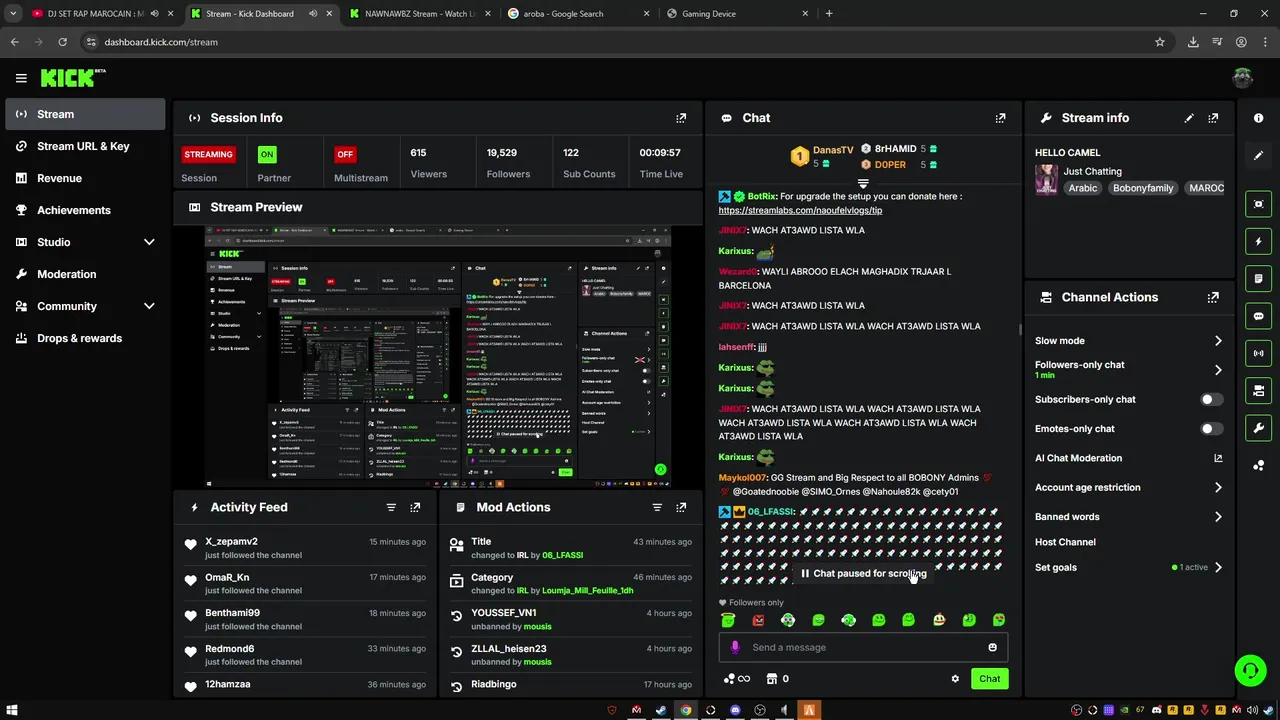Open Steam from the taskbar

click(661, 710)
